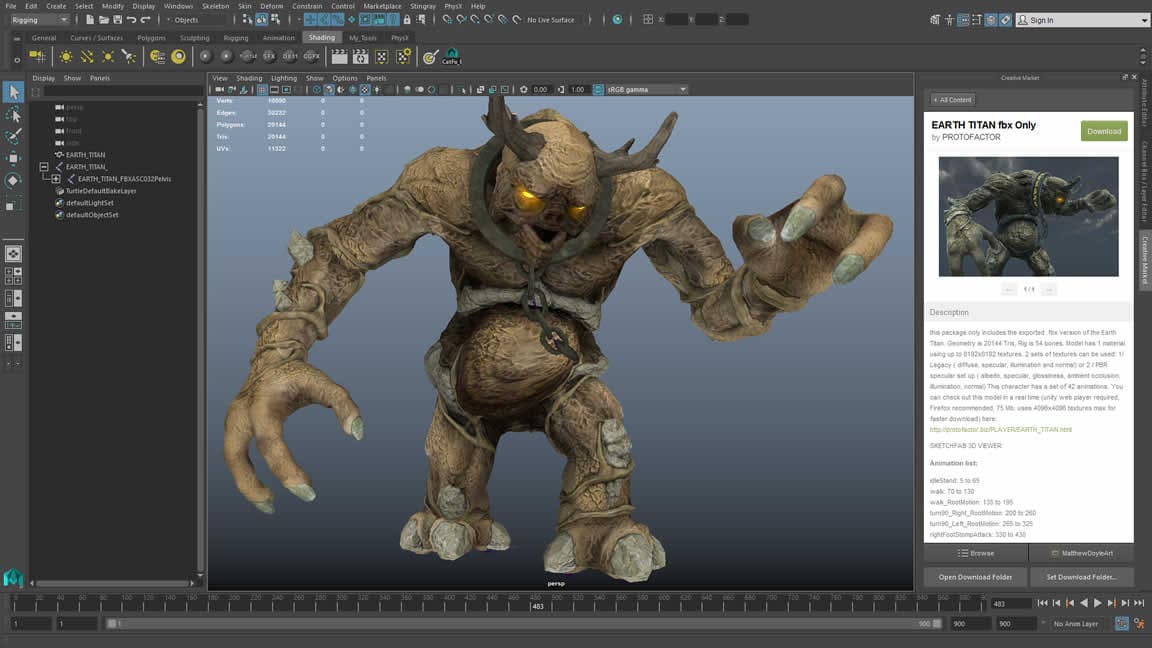Image resolution: width=1152 pixels, height=648 pixels.
Task: Click the yellow Hypershade sphere shelf icon
Action: click(x=179, y=57)
